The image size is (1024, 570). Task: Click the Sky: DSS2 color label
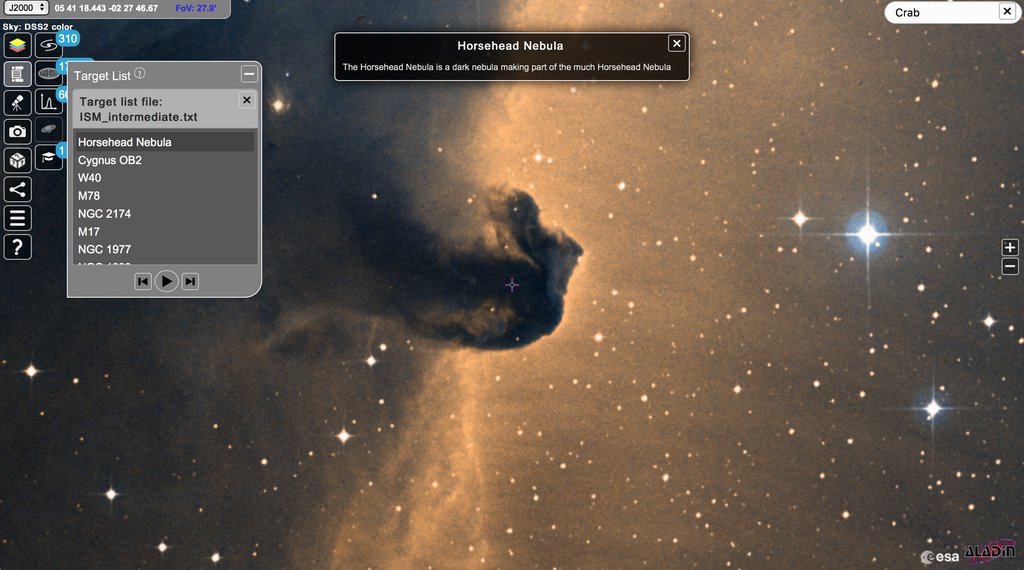(38, 27)
